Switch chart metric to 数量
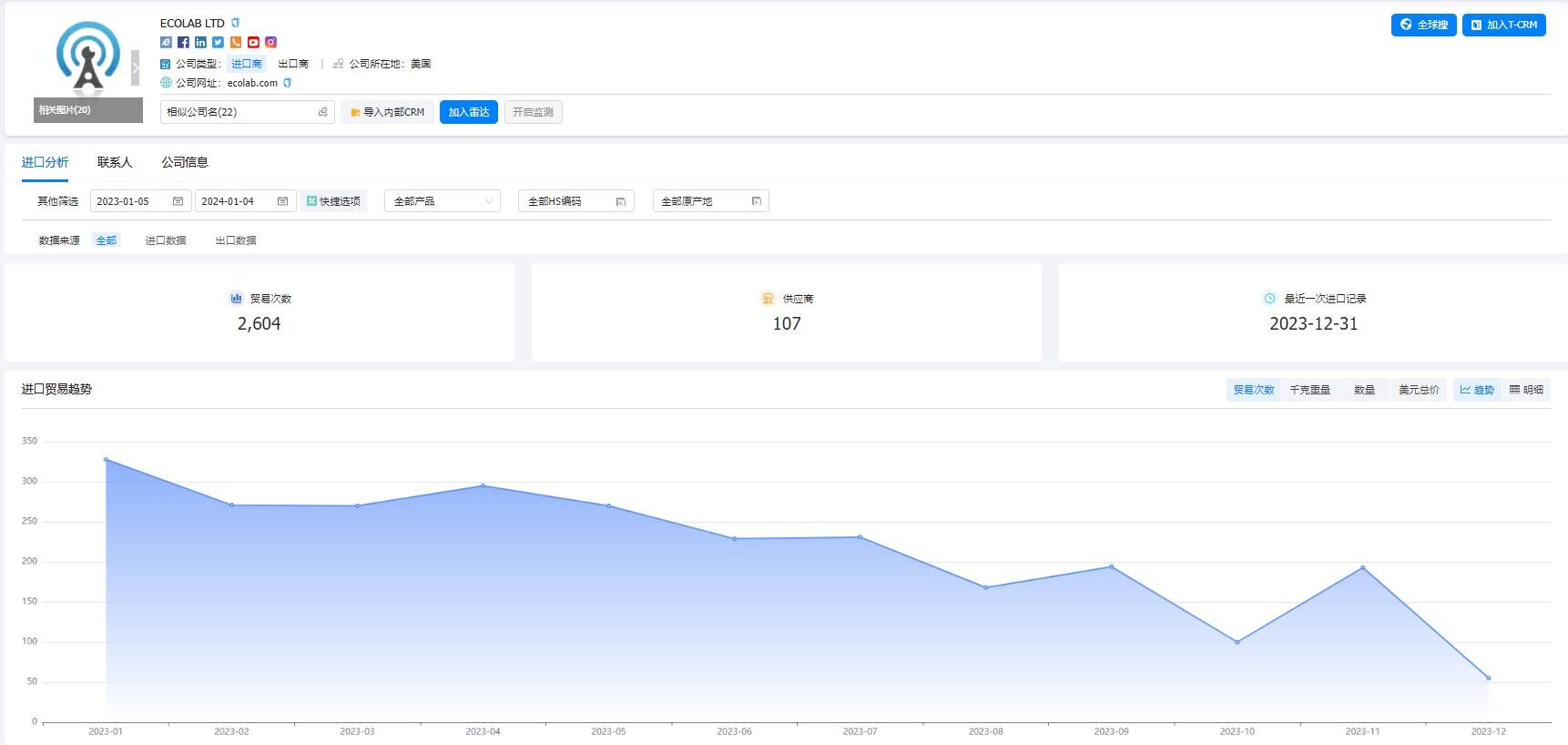This screenshot has height=745, width=1568. [x=1364, y=390]
